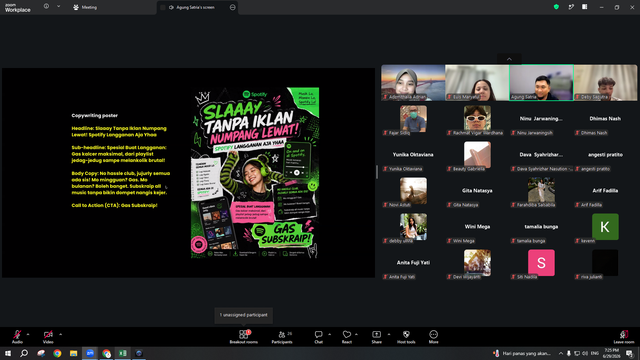Click the Leave room button
640x360 pixels.
[x=624, y=337]
